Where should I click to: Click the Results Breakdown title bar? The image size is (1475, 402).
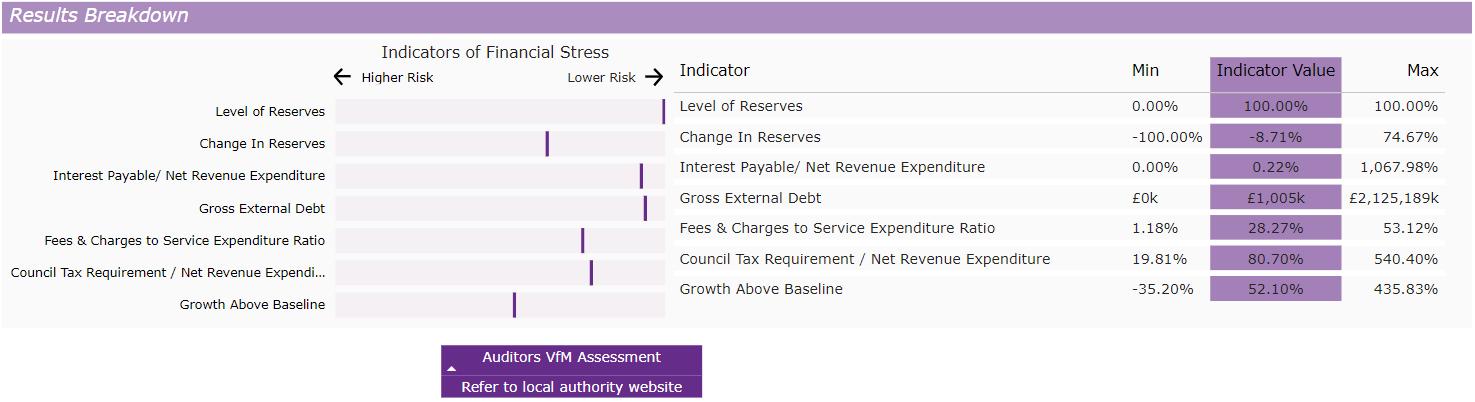click(x=737, y=16)
